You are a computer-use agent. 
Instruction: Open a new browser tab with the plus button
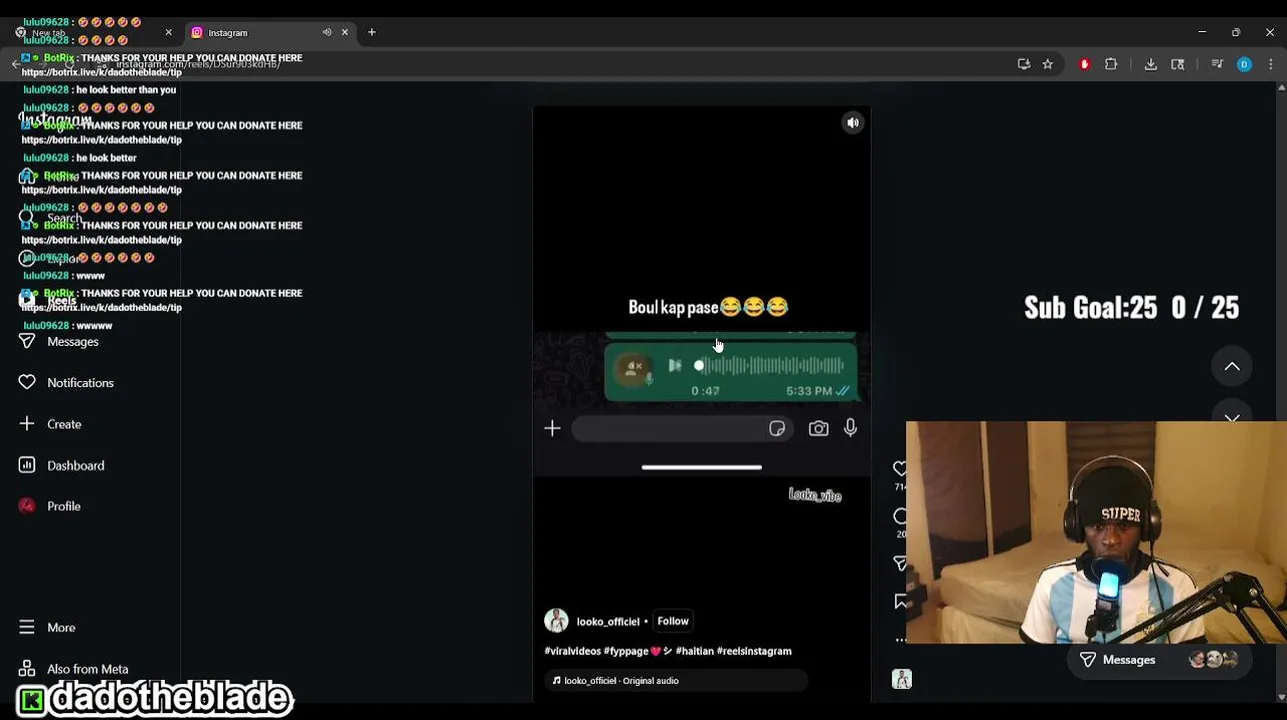coord(372,33)
